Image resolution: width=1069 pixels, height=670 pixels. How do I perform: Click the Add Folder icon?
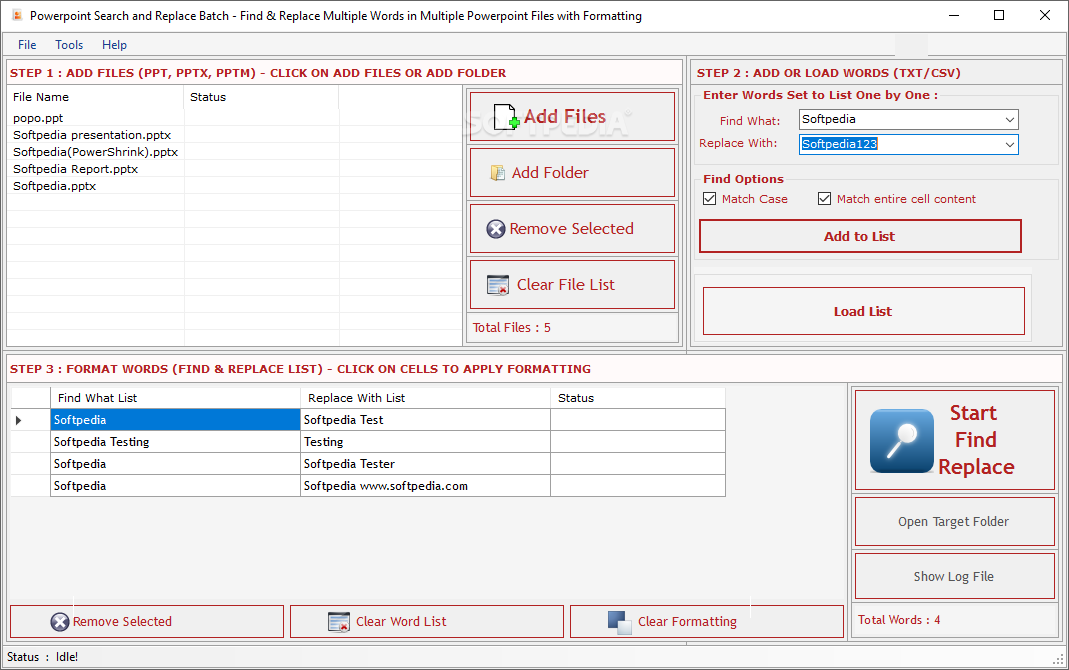(498, 173)
